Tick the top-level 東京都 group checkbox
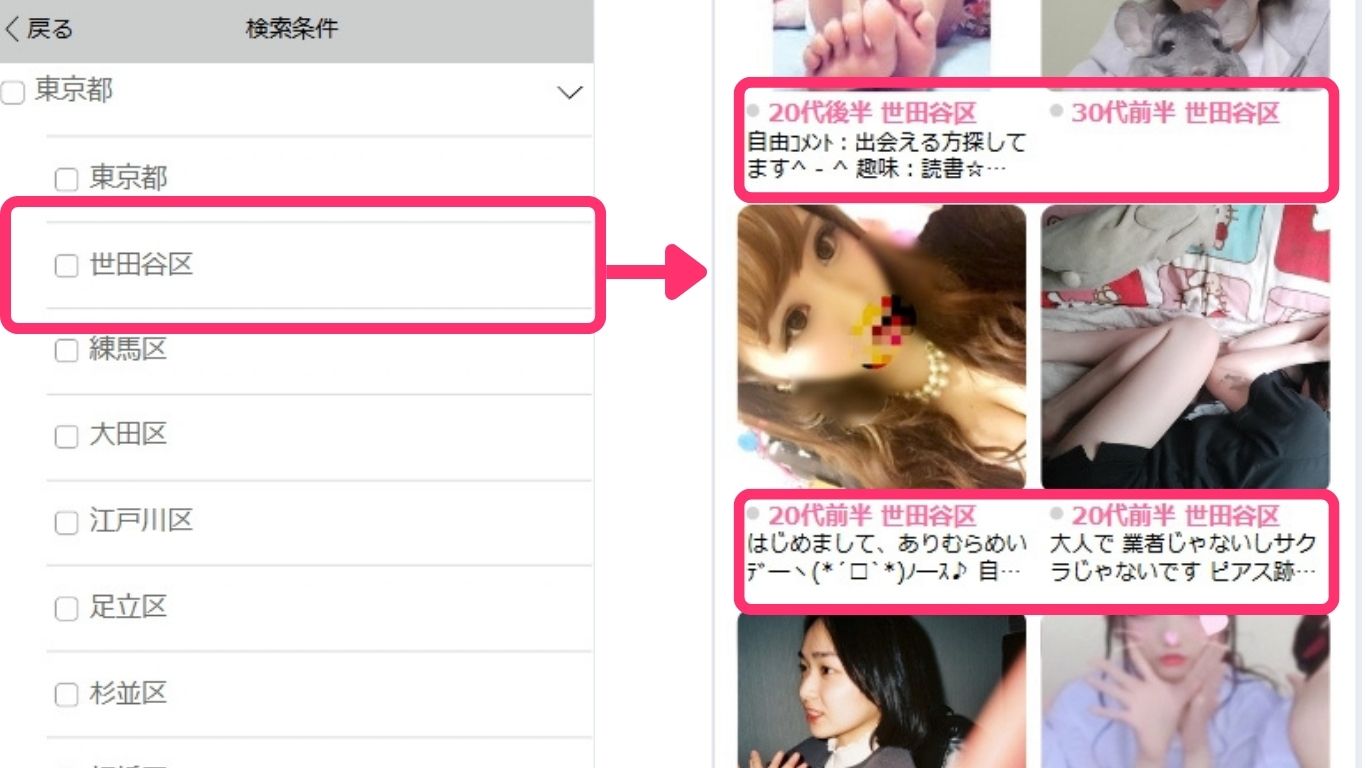The height and width of the screenshot is (768, 1366). coord(12,93)
